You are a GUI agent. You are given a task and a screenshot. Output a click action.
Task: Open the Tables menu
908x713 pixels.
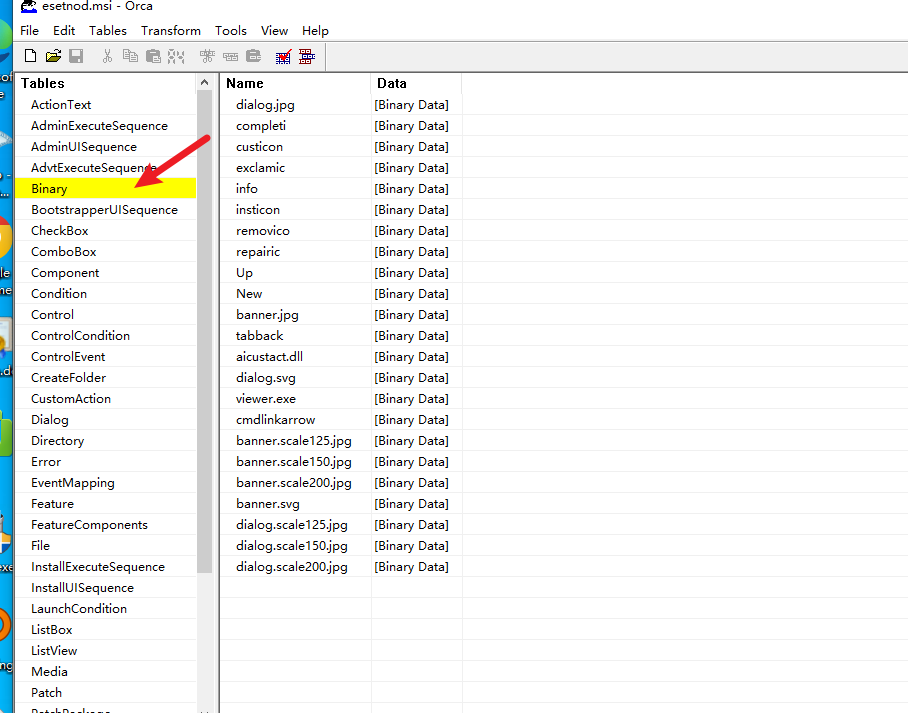(x=108, y=31)
